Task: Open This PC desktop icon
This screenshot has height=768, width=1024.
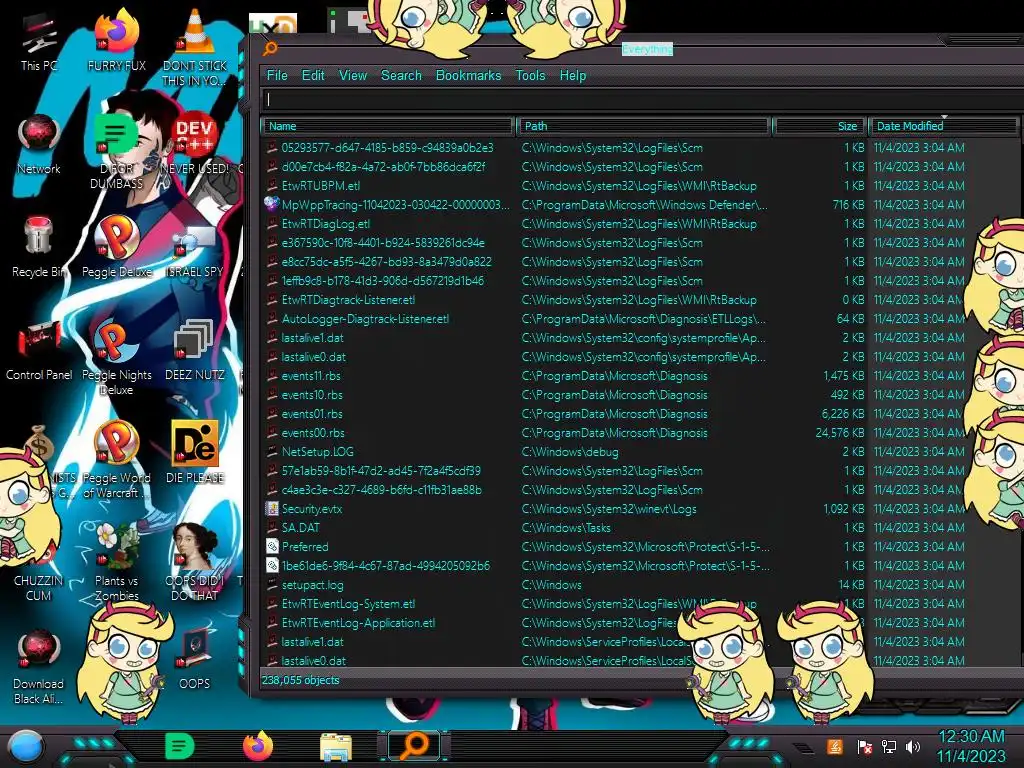Action: (x=39, y=42)
